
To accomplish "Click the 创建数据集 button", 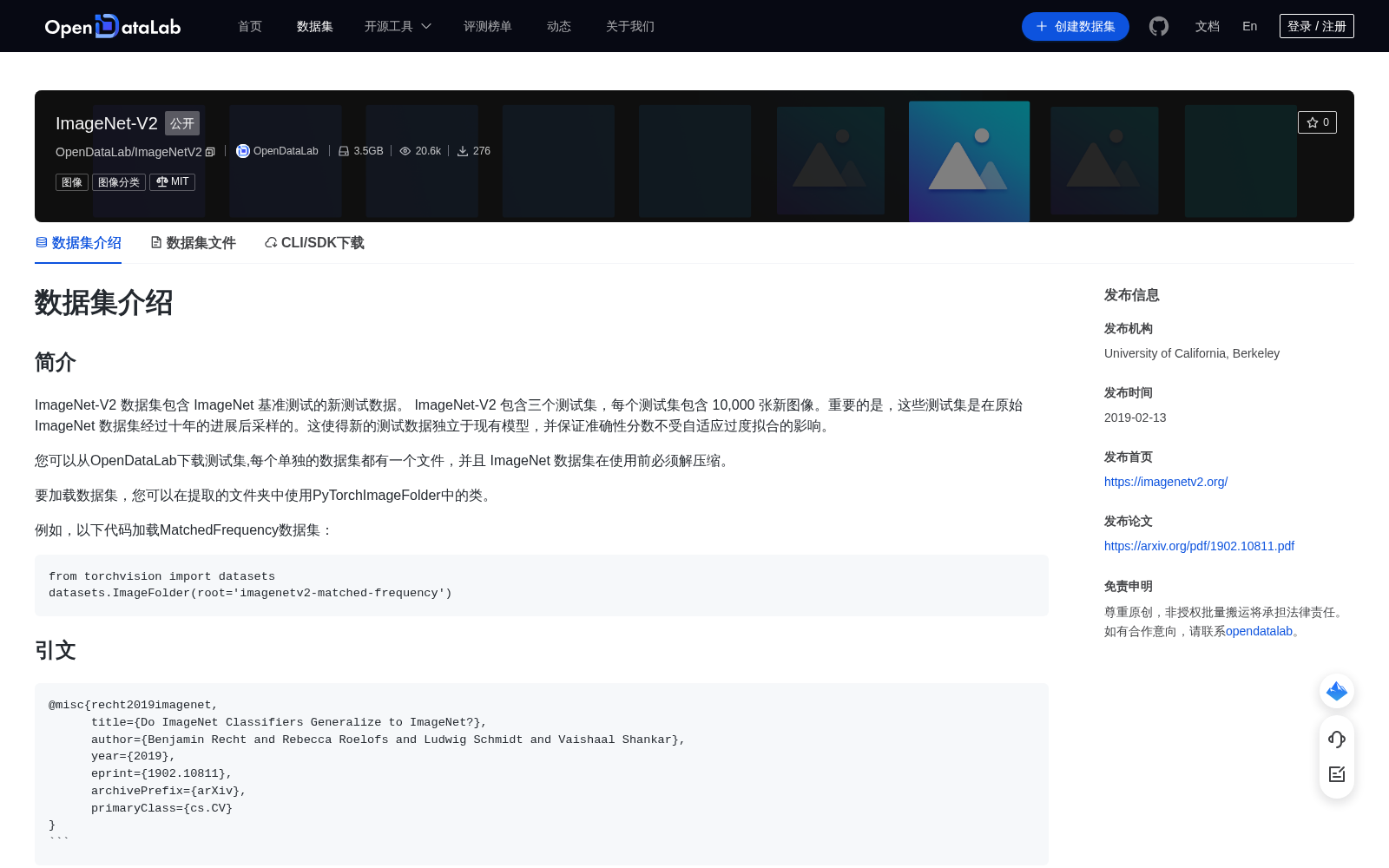I will (1076, 26).
